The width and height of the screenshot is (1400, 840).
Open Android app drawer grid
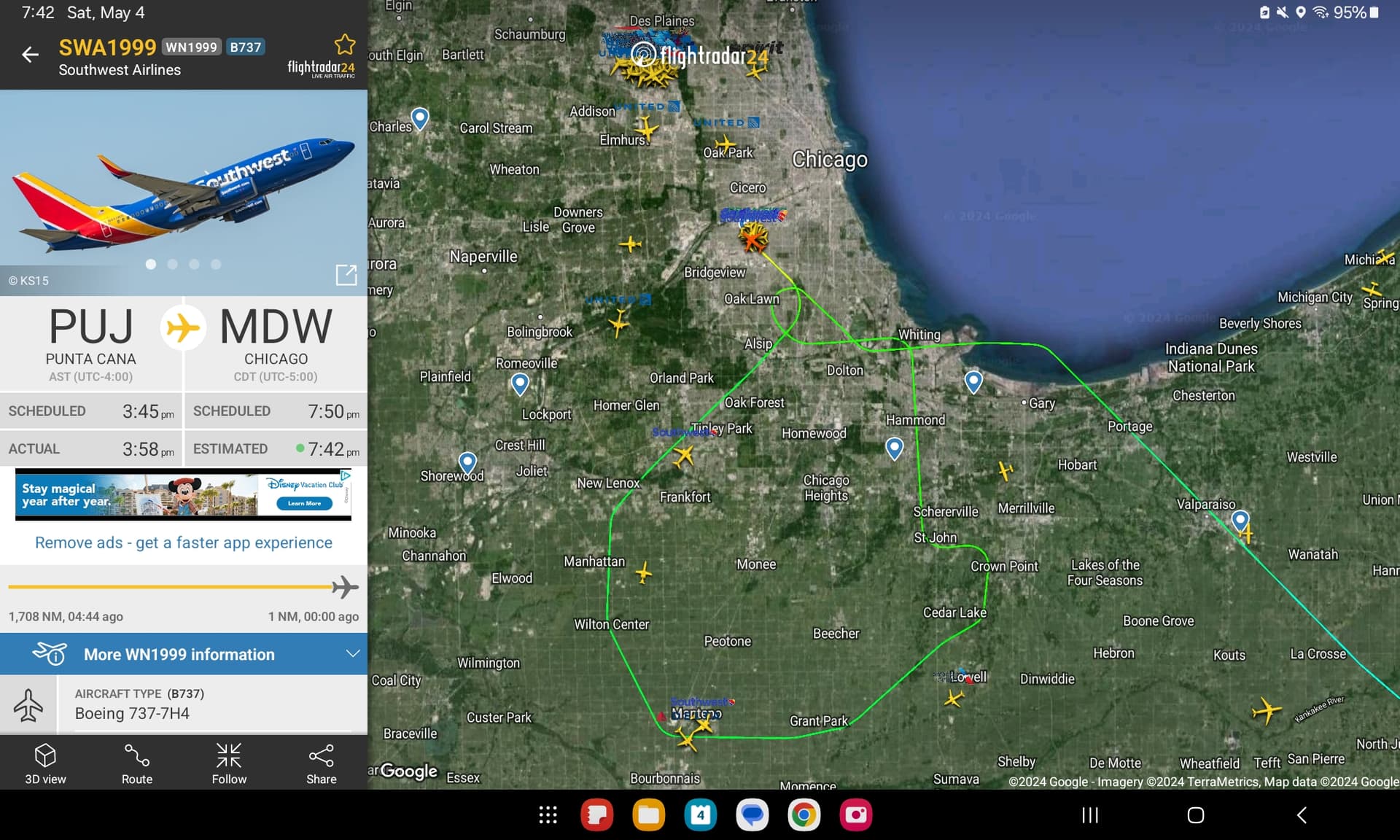[548, 814]
